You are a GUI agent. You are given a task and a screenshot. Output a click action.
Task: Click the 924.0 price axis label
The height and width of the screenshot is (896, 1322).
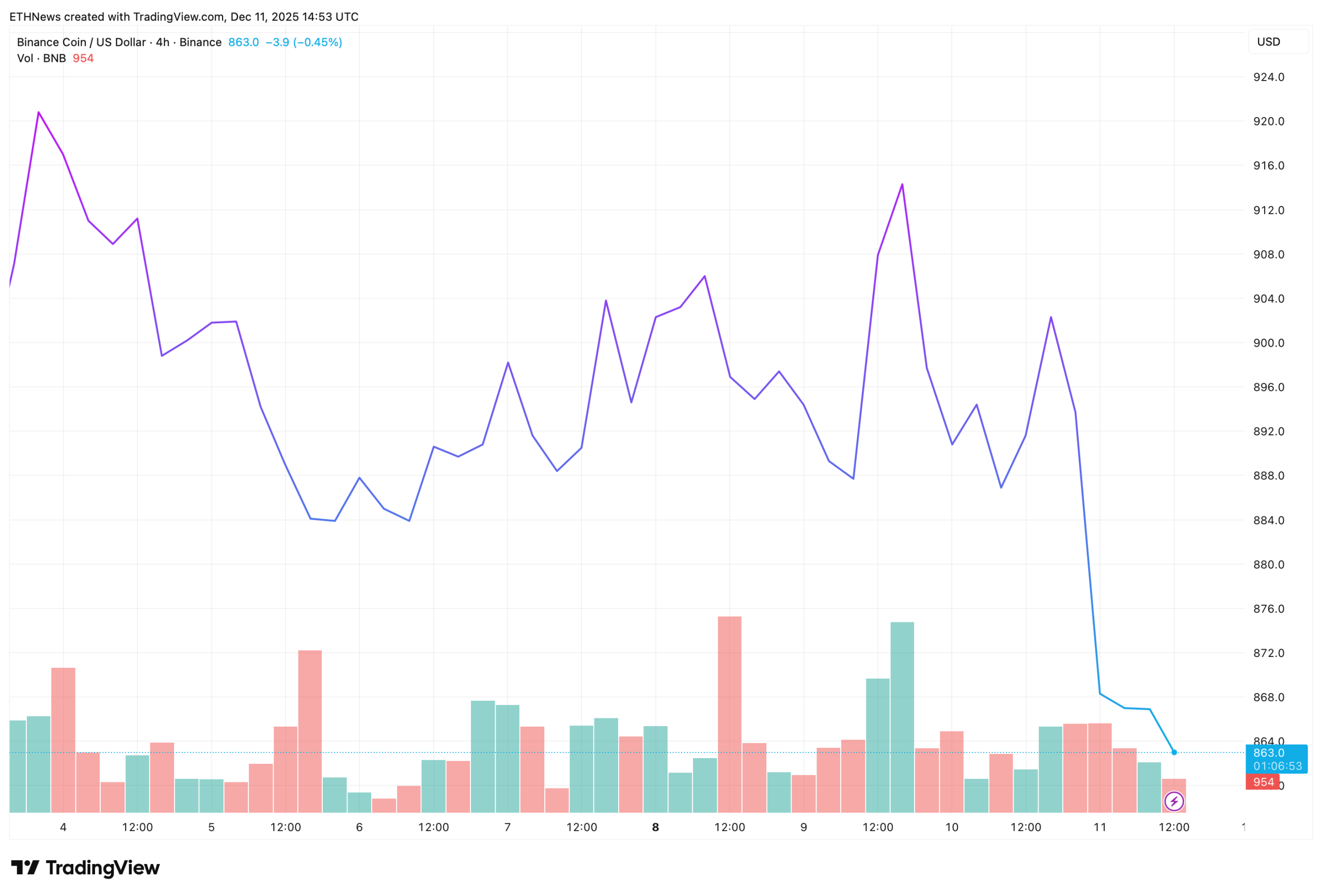tap(1268, 77)
